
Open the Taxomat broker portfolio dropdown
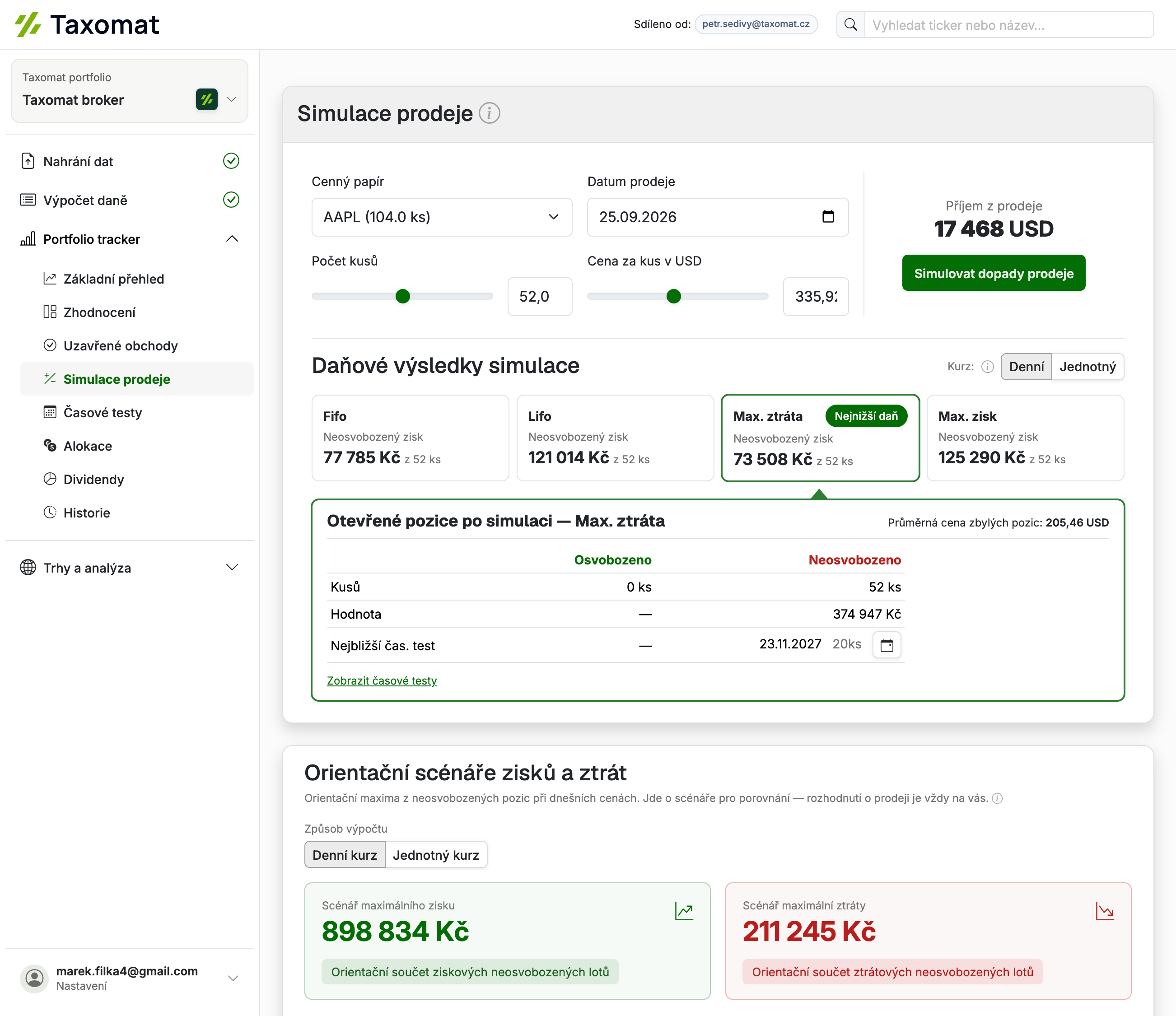pyautogui.click(x=130, y=91)
